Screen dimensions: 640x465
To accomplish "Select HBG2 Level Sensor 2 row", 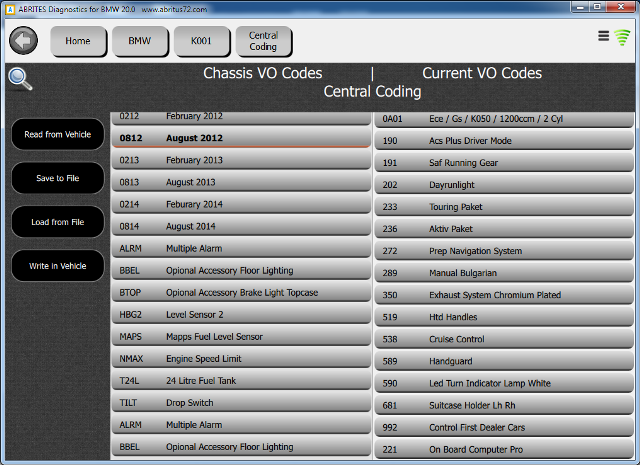I will (241, 314).
